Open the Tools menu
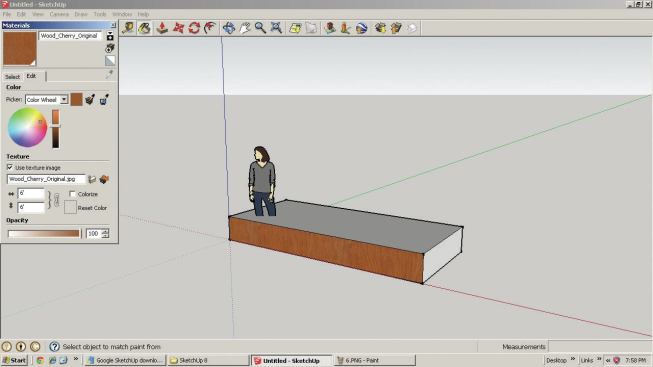 100,14
